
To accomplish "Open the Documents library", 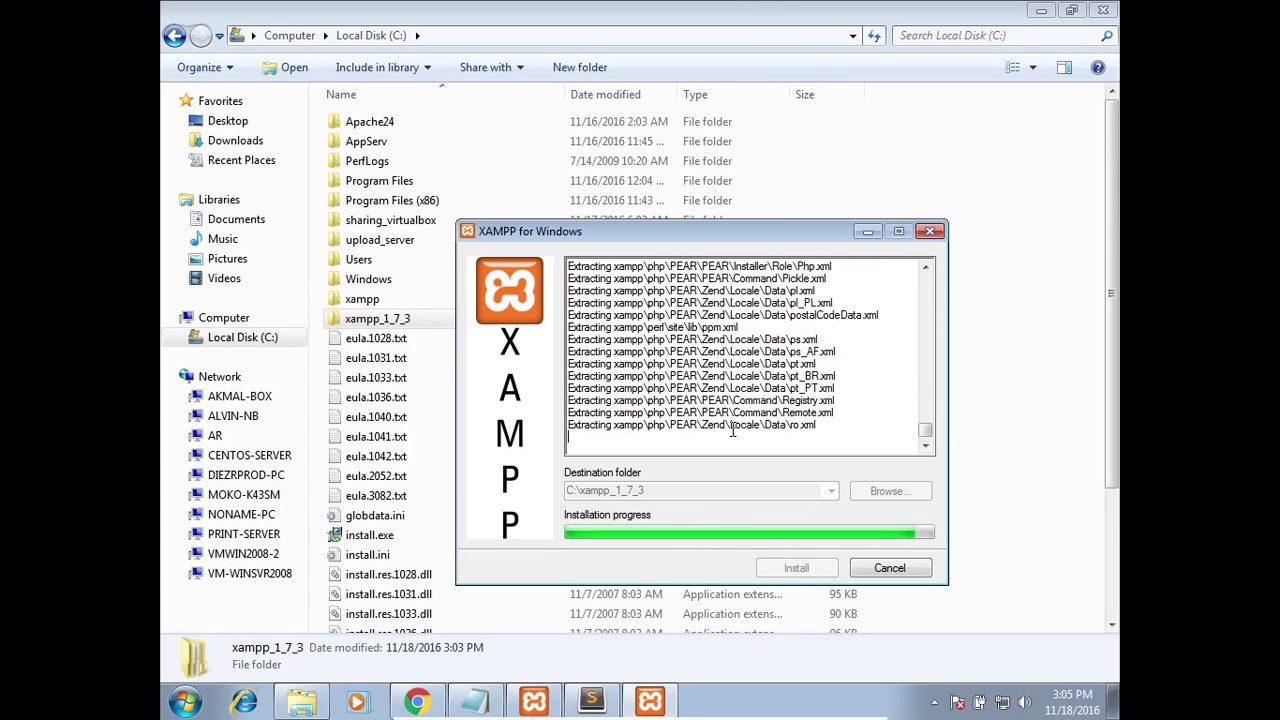I will (236, 219).
